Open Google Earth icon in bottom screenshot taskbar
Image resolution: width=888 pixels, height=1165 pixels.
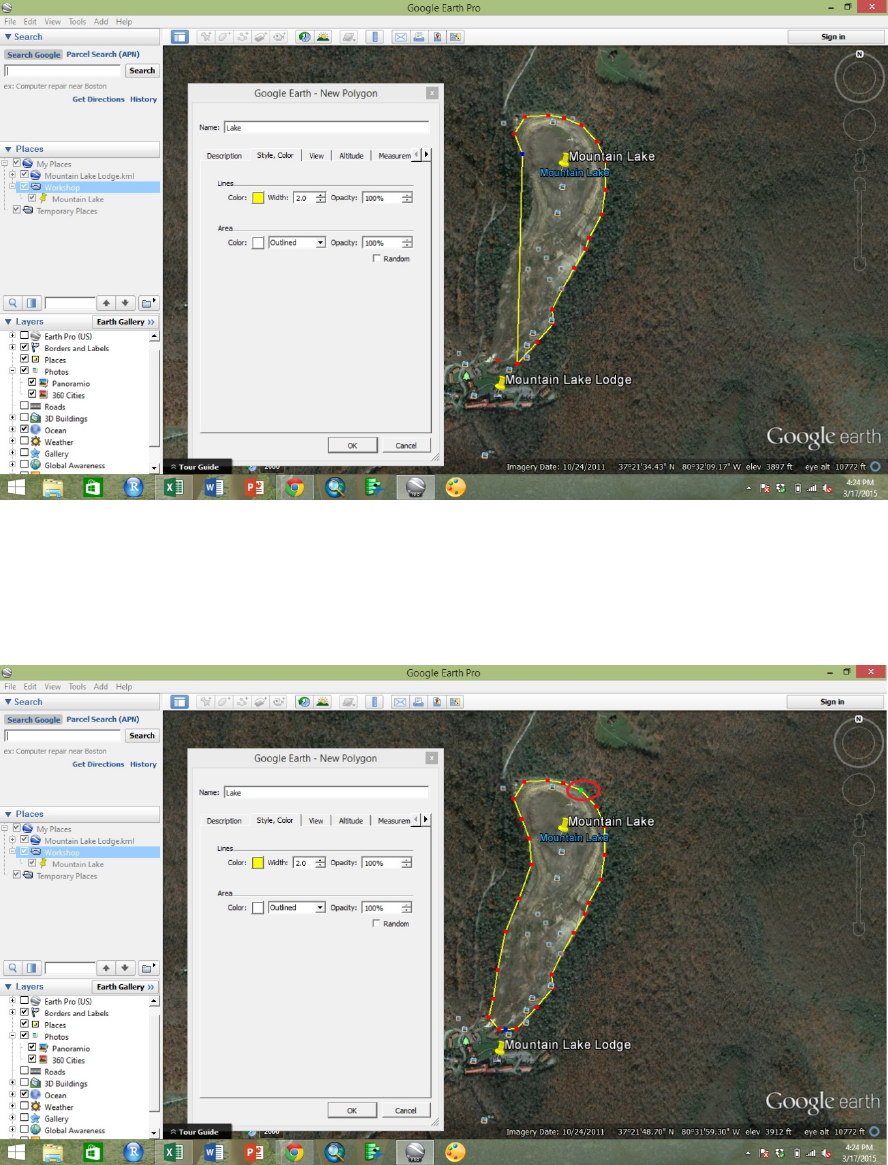(415, 1152)
